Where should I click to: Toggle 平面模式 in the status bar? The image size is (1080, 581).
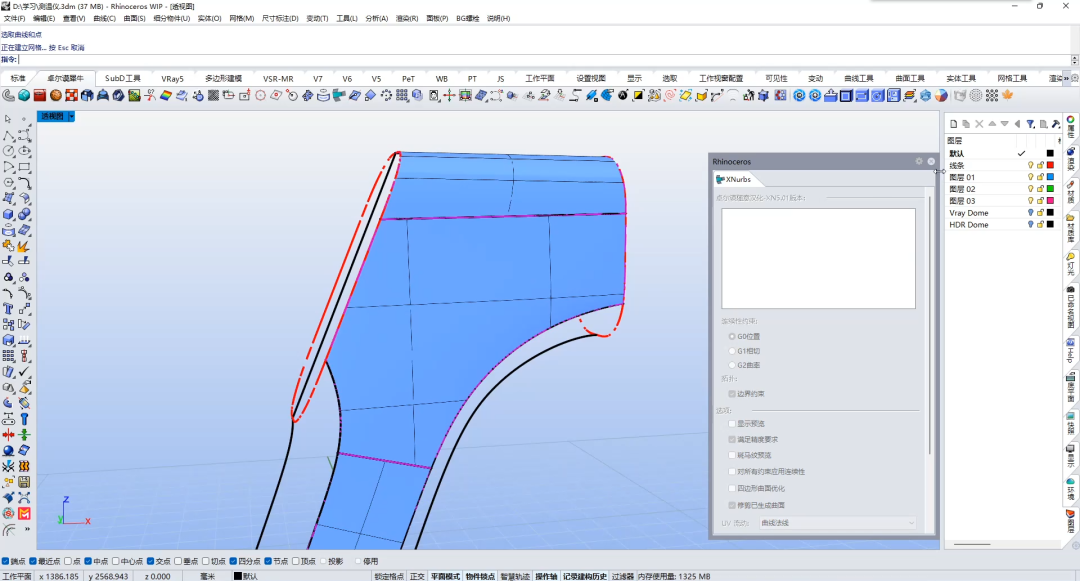click(445, 576)
